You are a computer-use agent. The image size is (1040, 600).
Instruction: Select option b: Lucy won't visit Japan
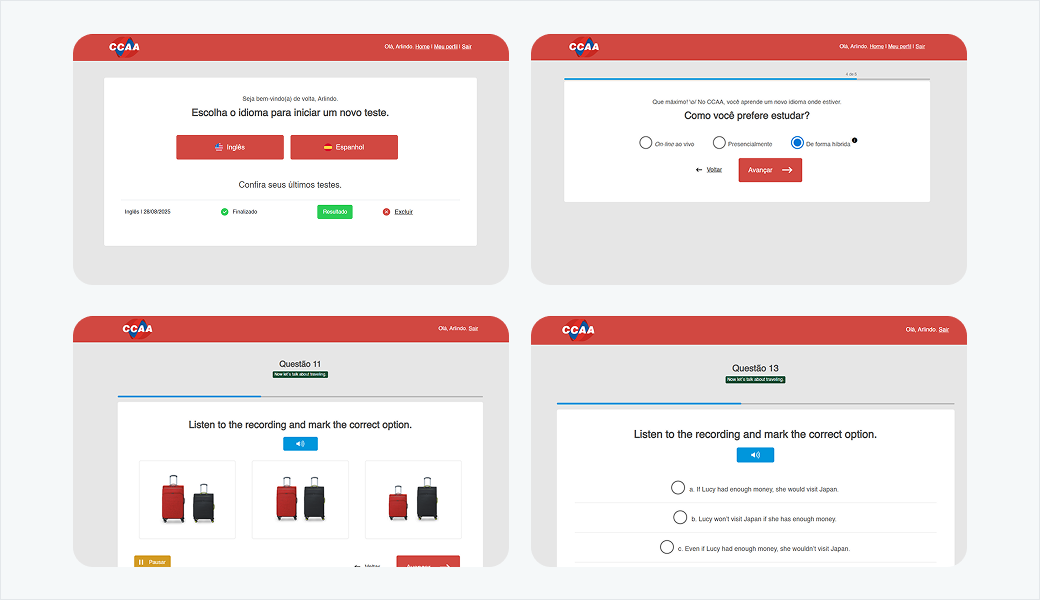[680, 518]
